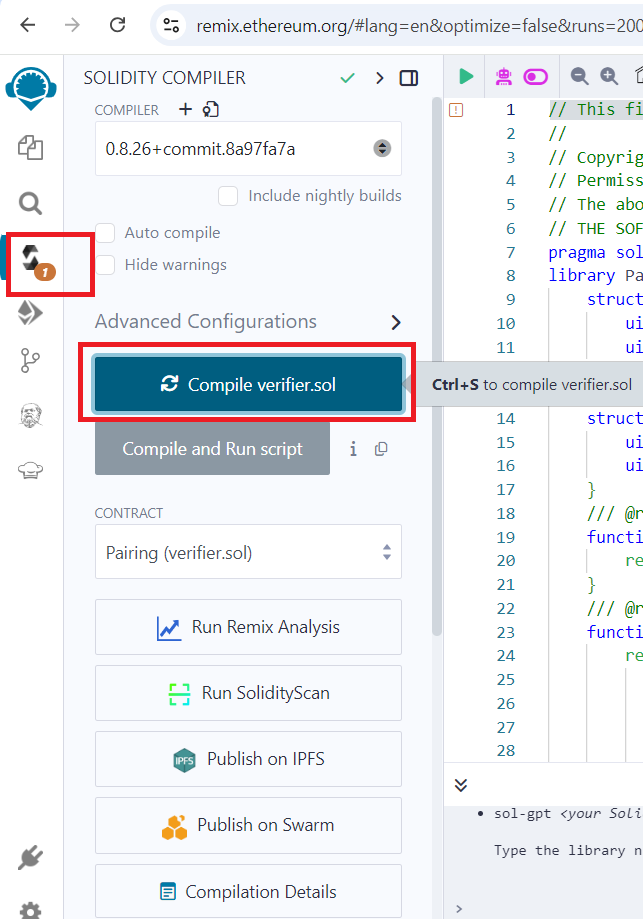Open Deploy & Run Transactions Ethereum icon

click(x=30, y=312)
